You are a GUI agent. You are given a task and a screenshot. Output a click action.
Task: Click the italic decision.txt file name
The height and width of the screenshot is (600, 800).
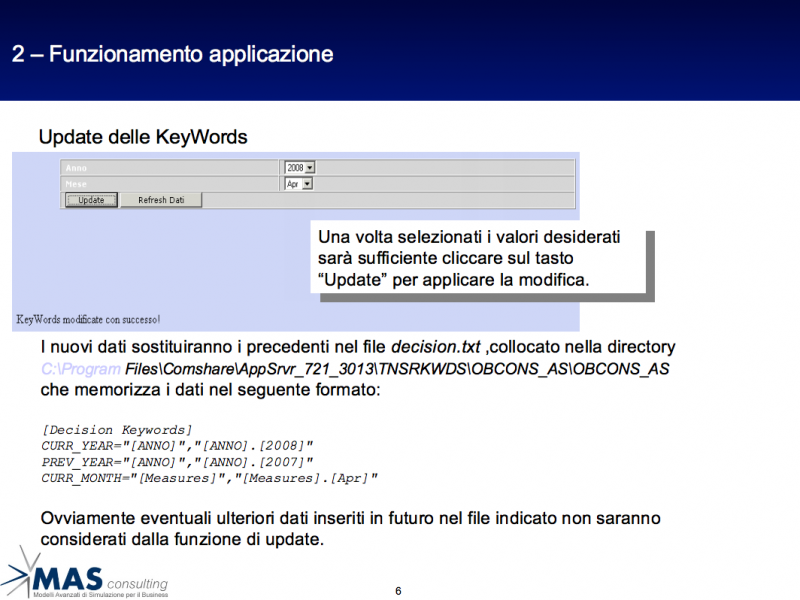pos(436,347)
